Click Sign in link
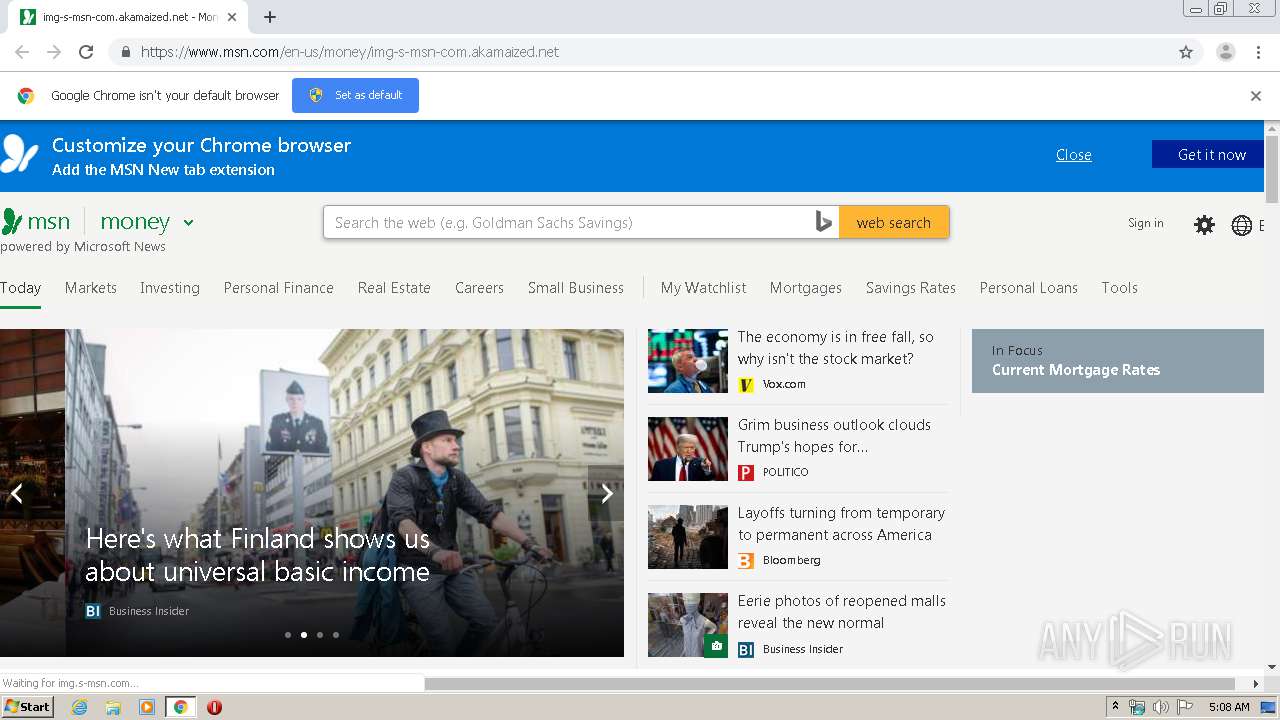The height and width of the screenshot is (720, 1280). click(x=1146, y=223)
